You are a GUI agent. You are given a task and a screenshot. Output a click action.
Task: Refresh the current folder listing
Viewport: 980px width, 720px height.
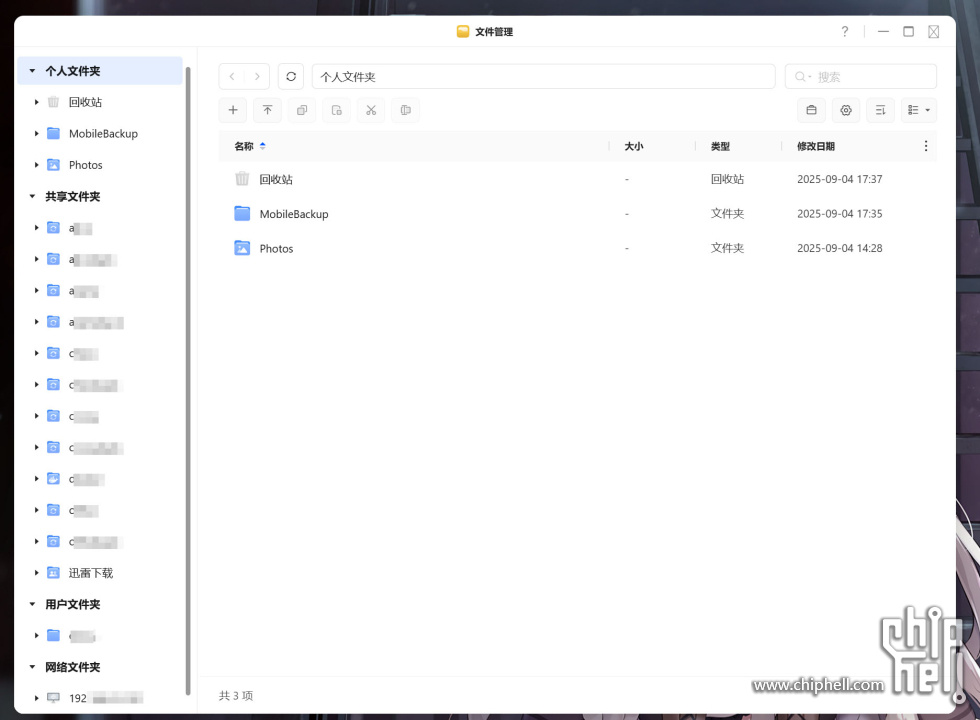[291, 76]
